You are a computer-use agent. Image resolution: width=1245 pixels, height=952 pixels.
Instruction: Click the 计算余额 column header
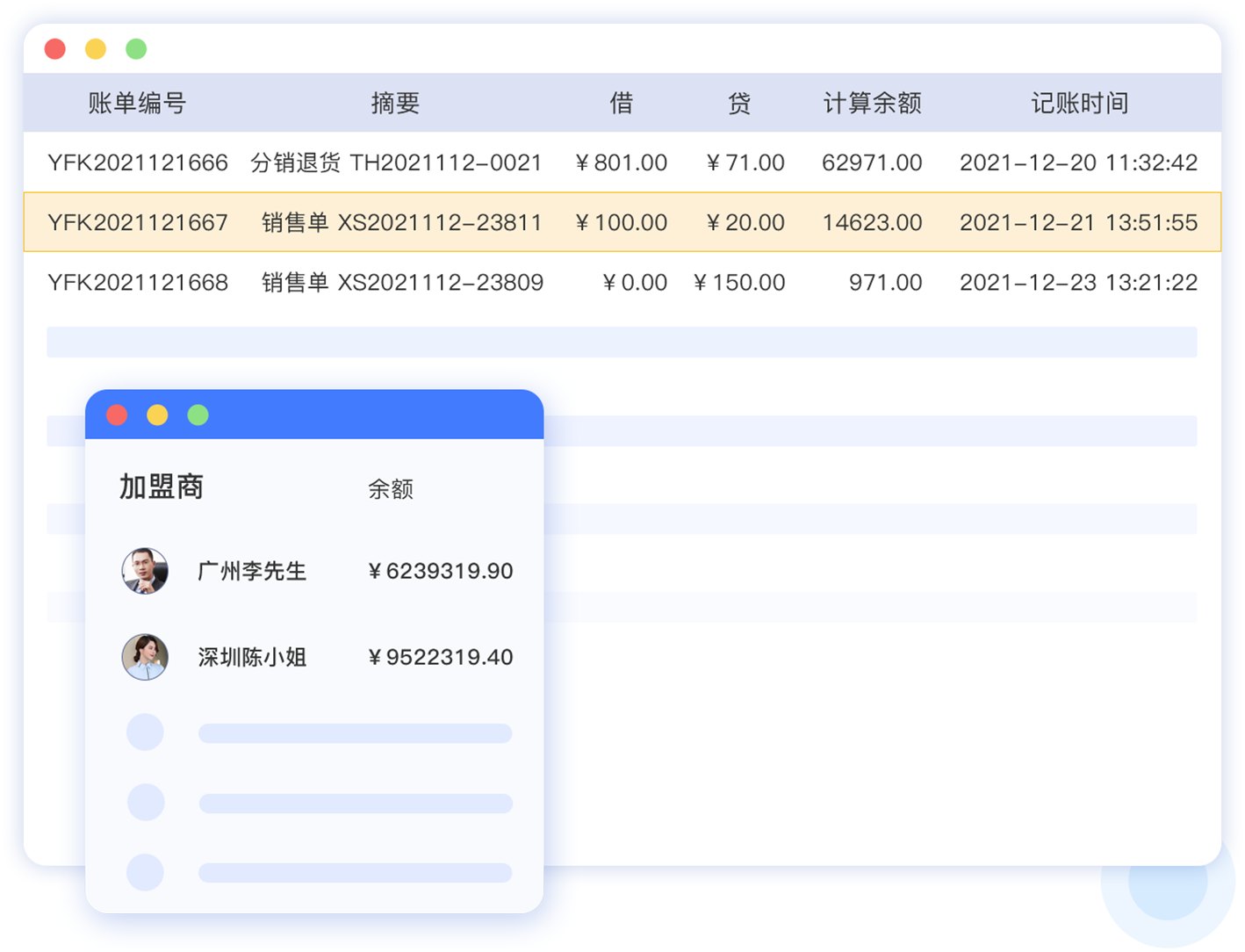(x=872, y=103)
